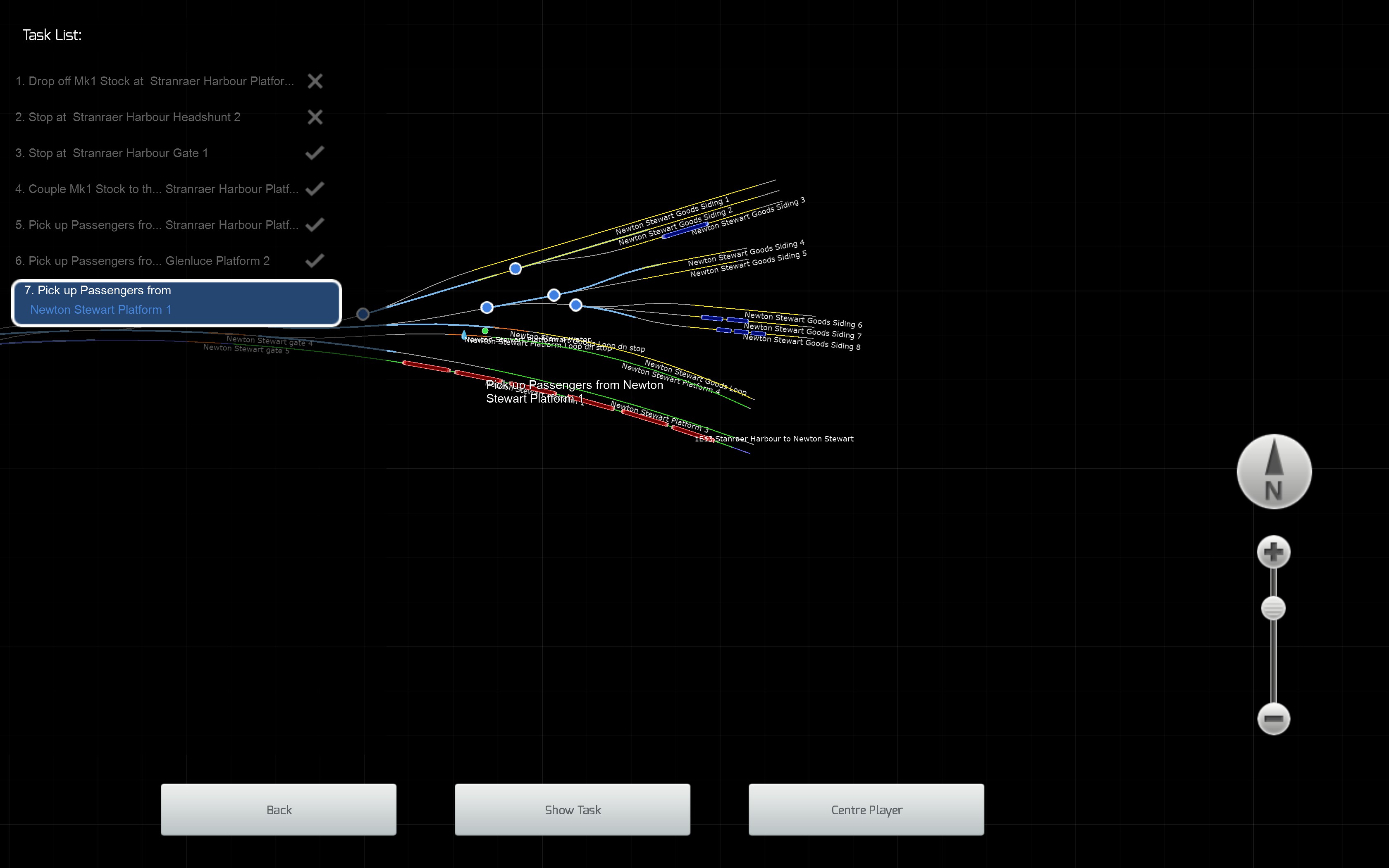Select task 4 Couple Mk1 Stock

click(157, 189)
